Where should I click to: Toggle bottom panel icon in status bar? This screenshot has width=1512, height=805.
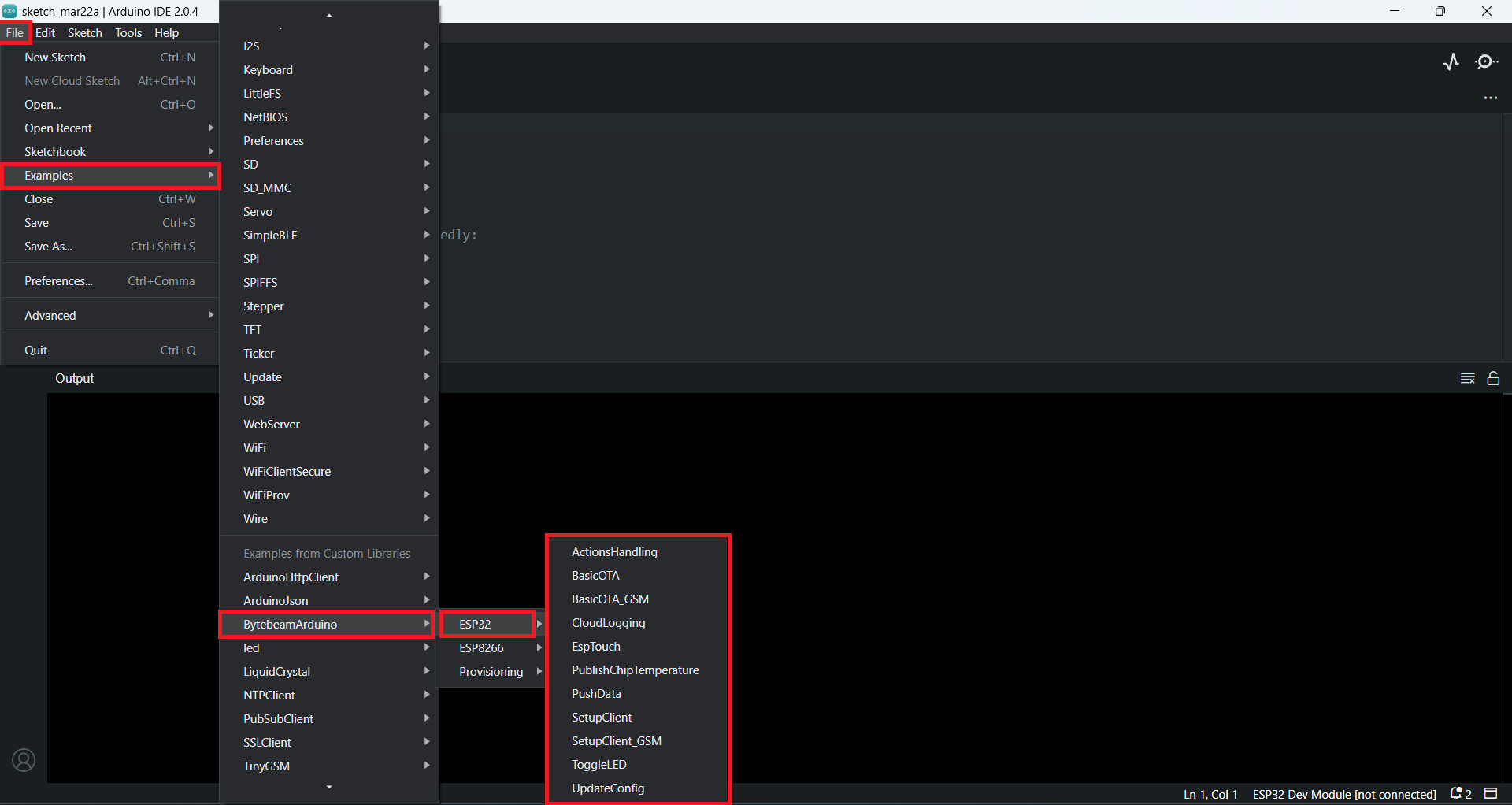pyautogui.click(x=1491, y=793)
